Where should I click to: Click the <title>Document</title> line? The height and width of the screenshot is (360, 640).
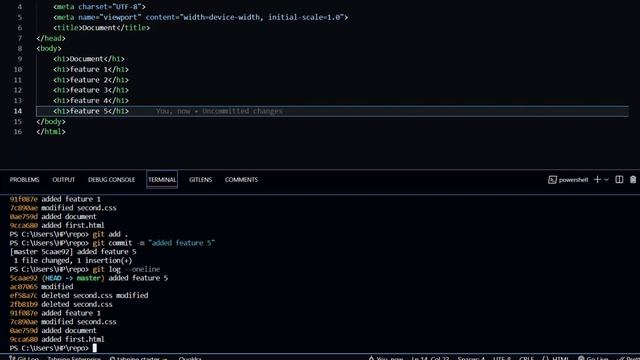click(102, 28)
